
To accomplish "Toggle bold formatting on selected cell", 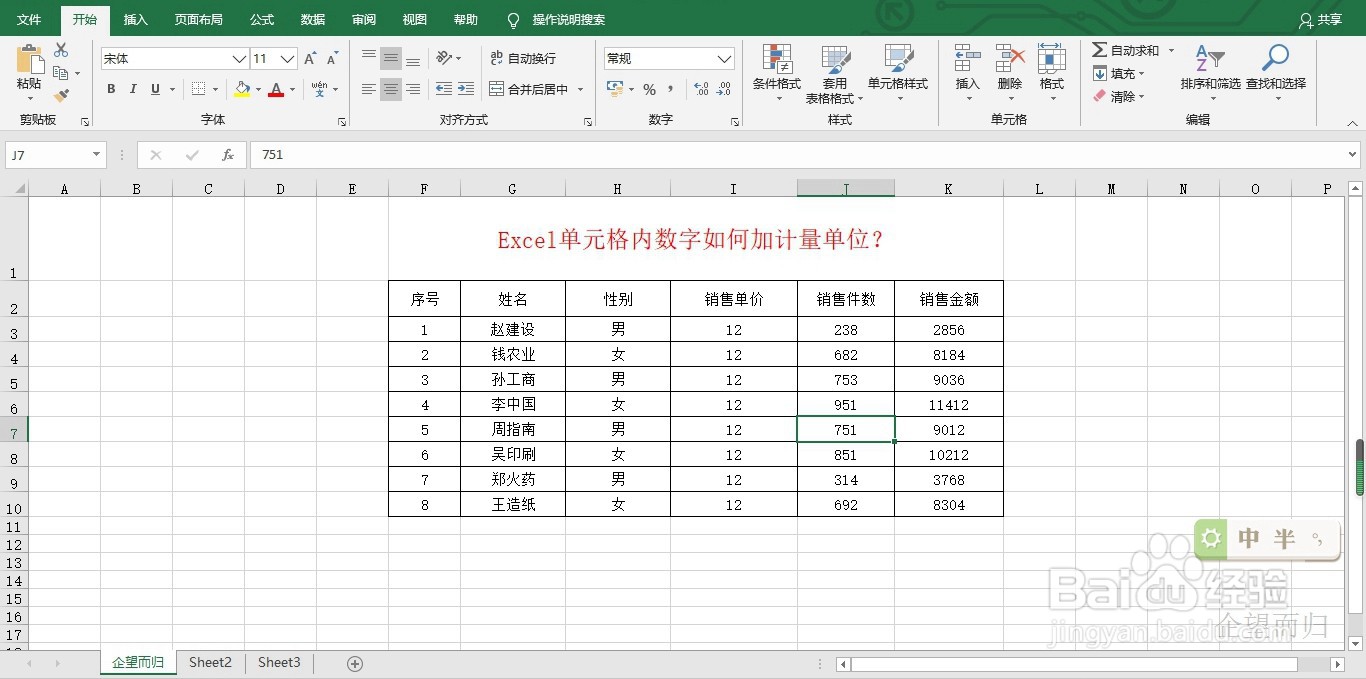I will pos(110,89).
